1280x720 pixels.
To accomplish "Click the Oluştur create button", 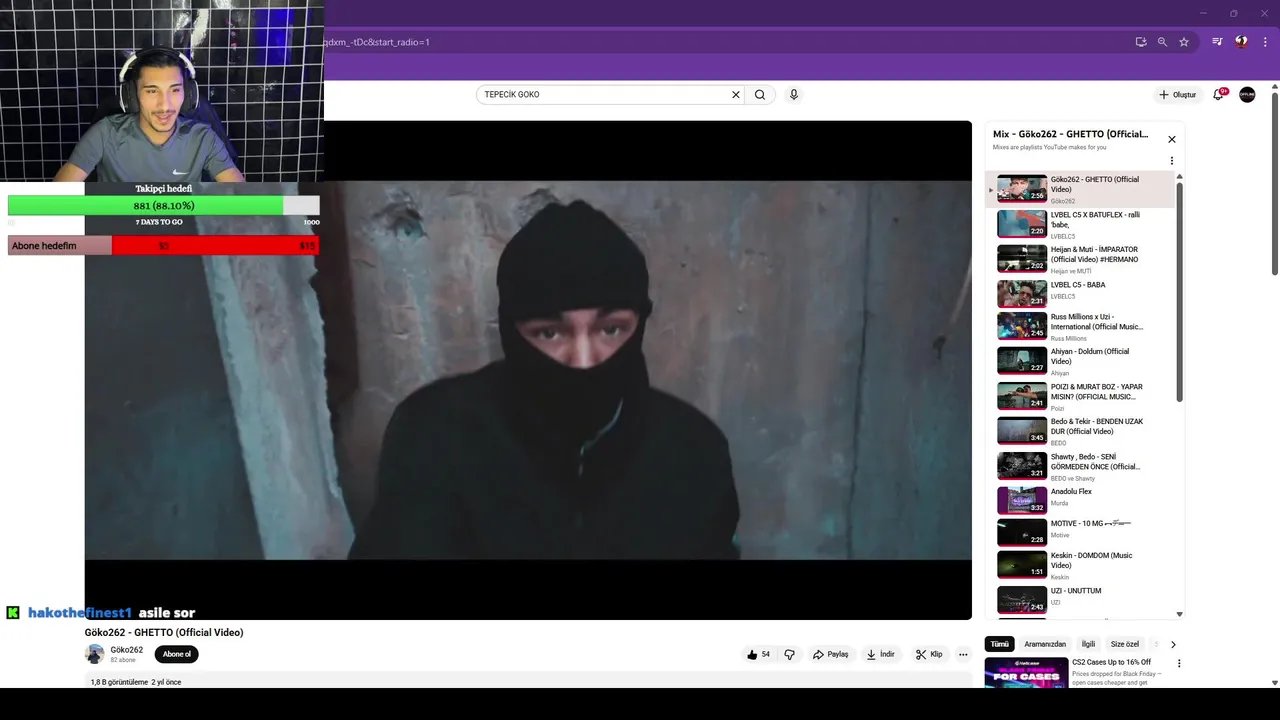I will pos(1178,95).
